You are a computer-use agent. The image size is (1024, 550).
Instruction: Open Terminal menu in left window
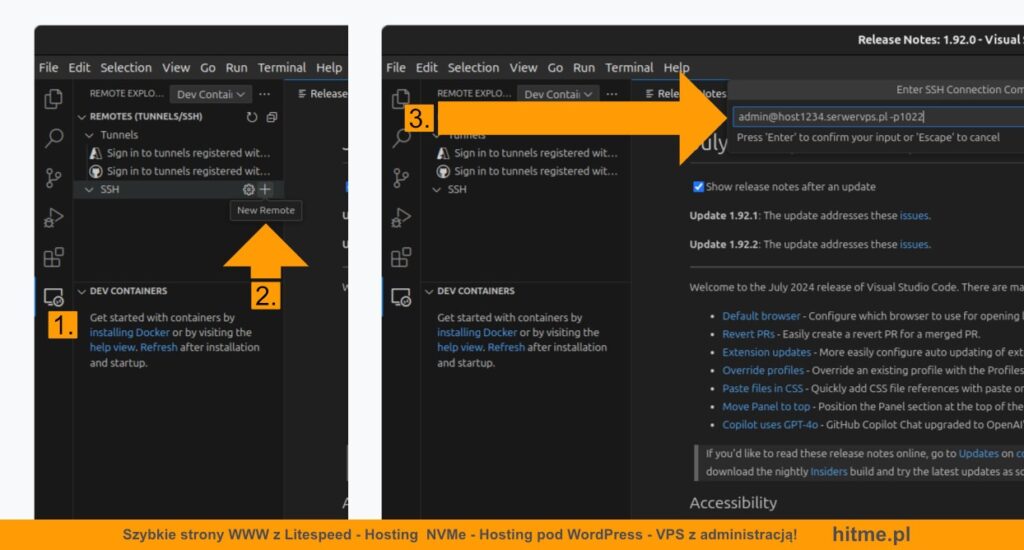[281, 67]
